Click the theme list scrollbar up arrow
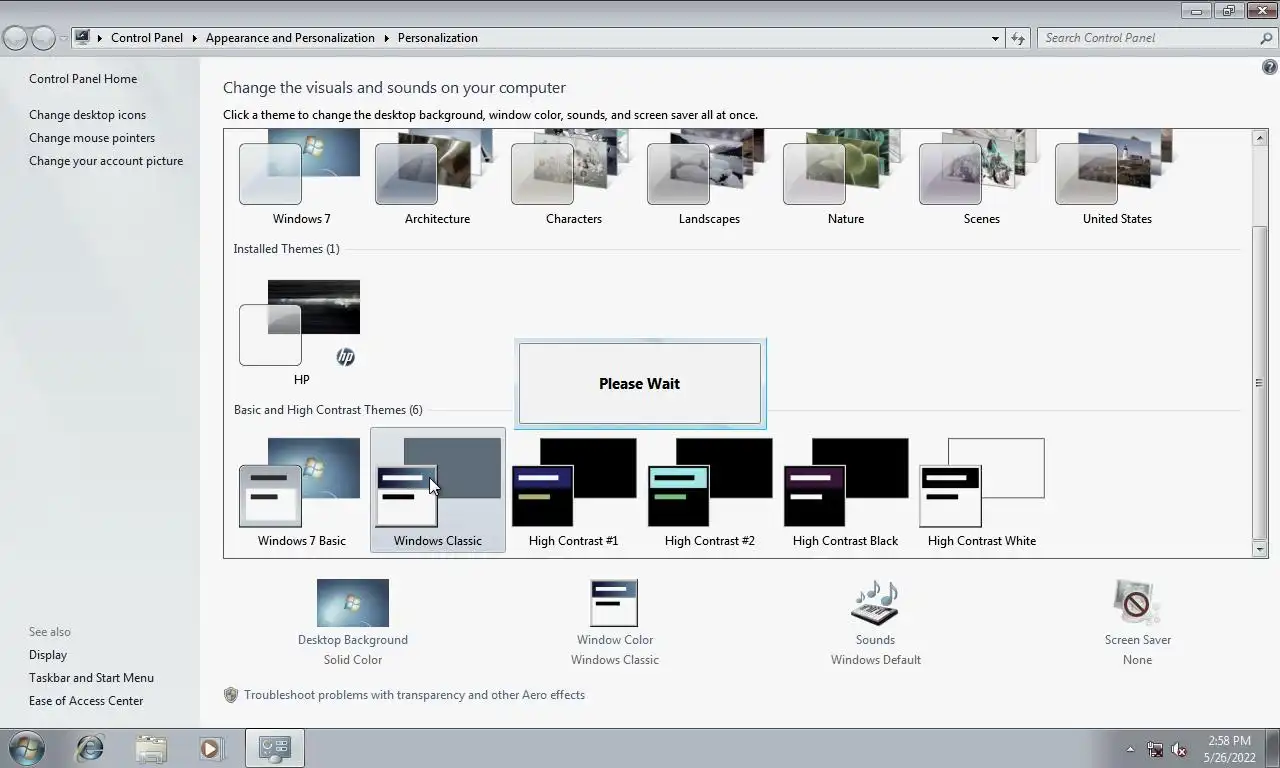The height and width of the screenshot is (768, 1280). [x=1259, y=138]
